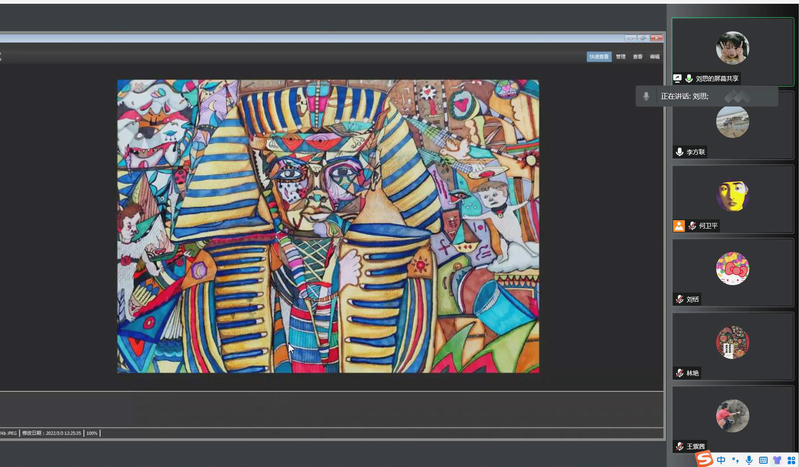
Task: Click the participant name 何卫平
Action: (708, 225)
